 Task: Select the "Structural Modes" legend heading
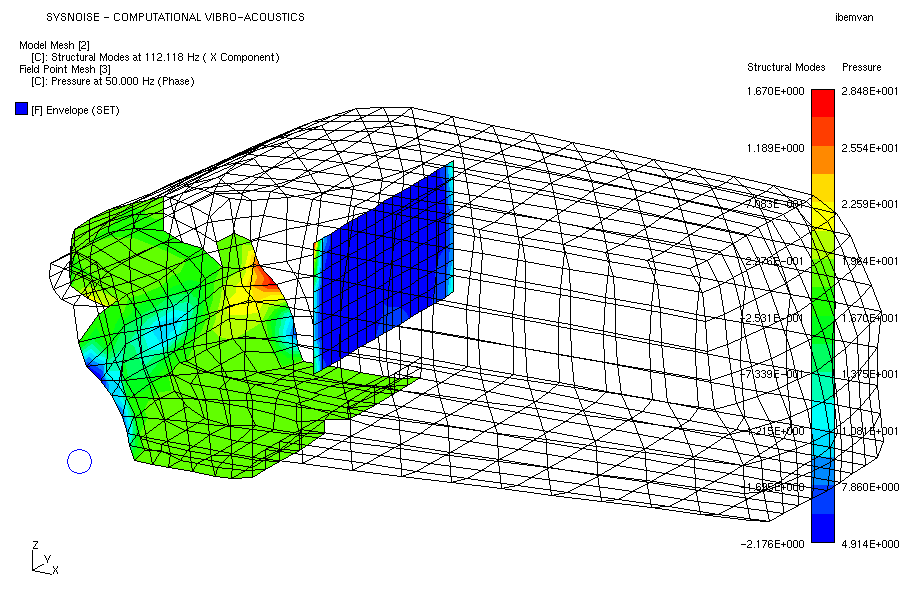786,68
